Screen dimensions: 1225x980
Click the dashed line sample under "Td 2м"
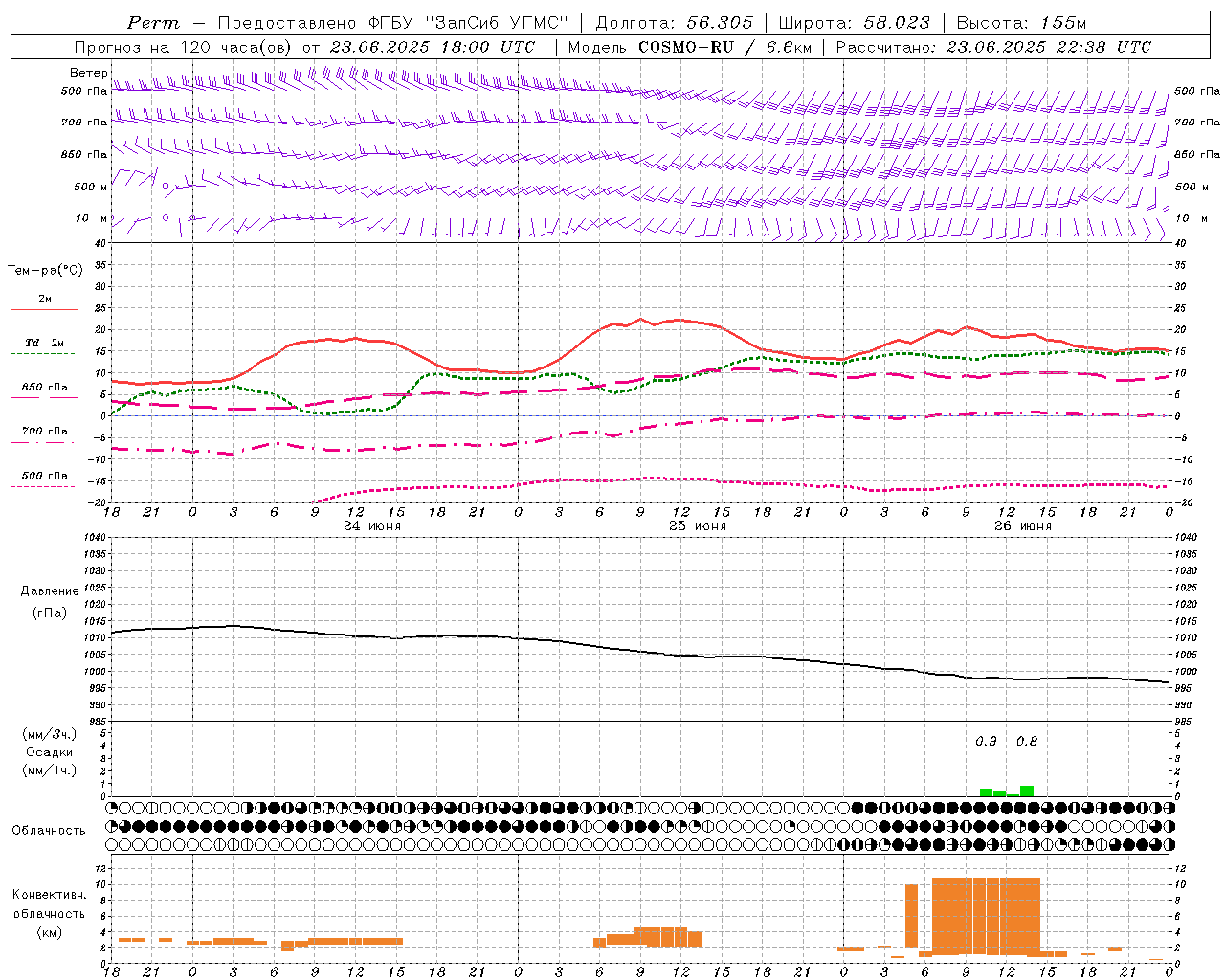click(42, 354)
